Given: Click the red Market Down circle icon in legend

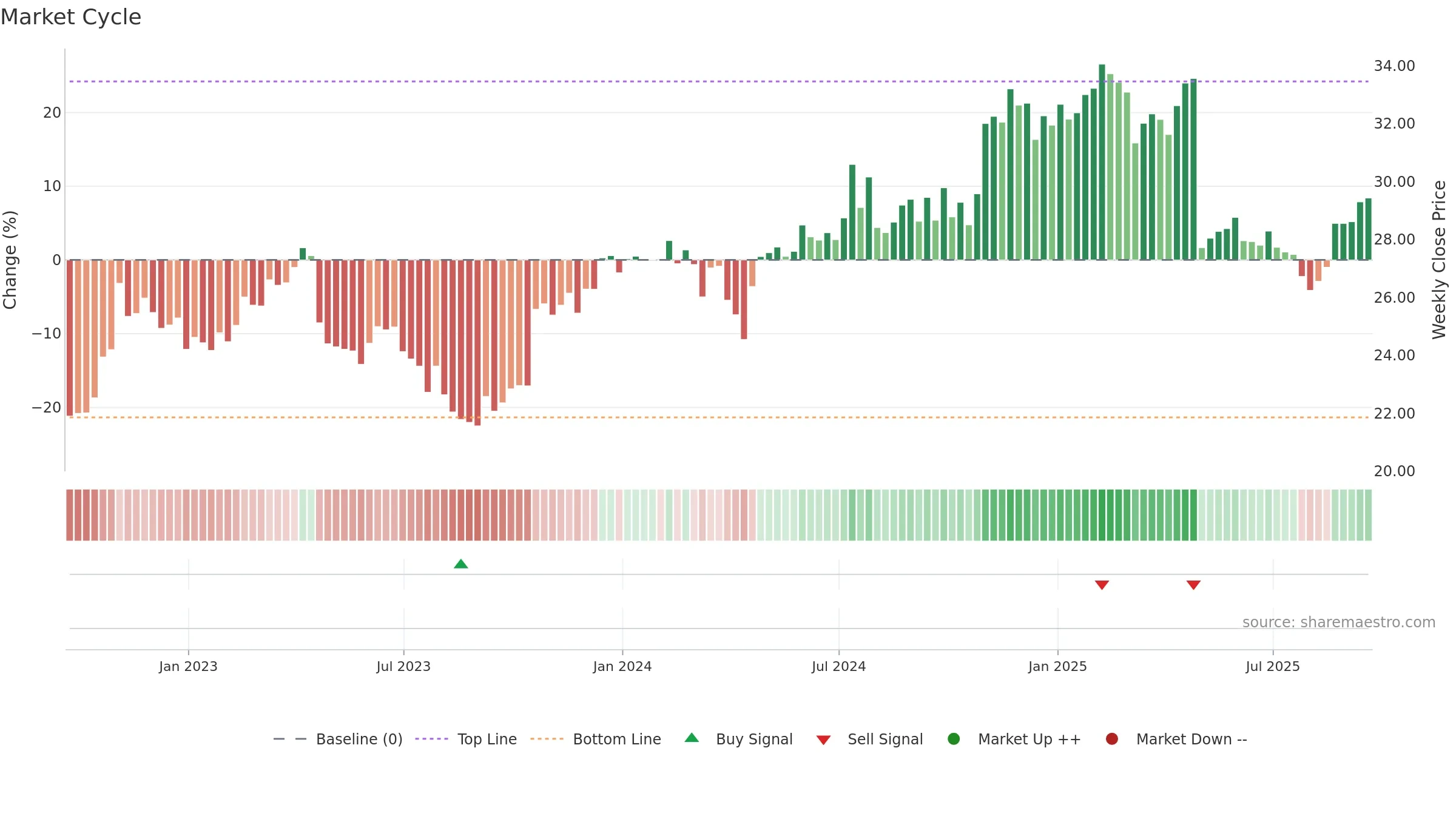Looking at the screenshot, I should click(1112, 739).
